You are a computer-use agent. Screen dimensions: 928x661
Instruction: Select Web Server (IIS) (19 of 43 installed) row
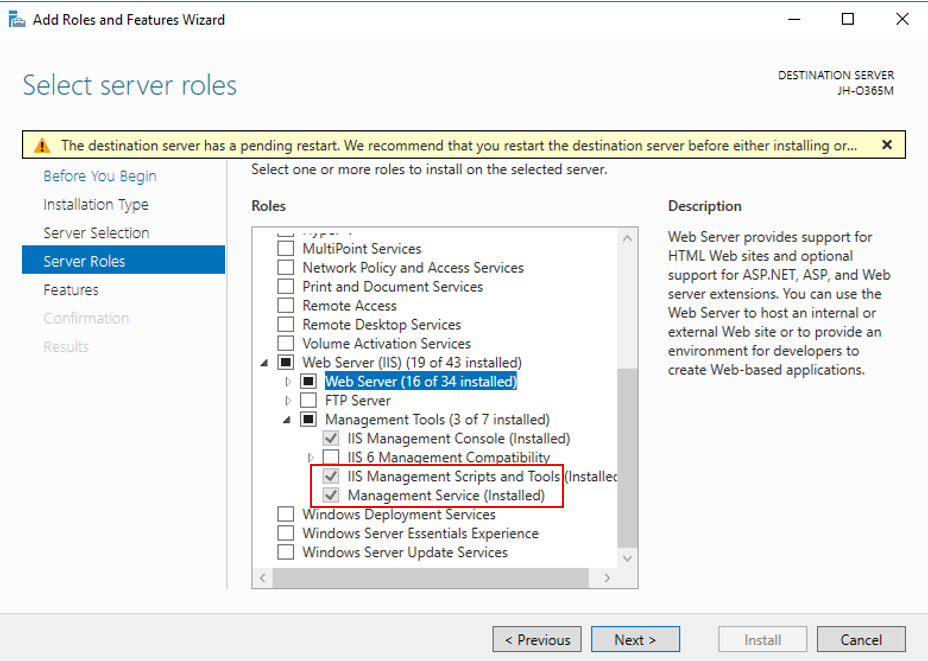[412, 362]
